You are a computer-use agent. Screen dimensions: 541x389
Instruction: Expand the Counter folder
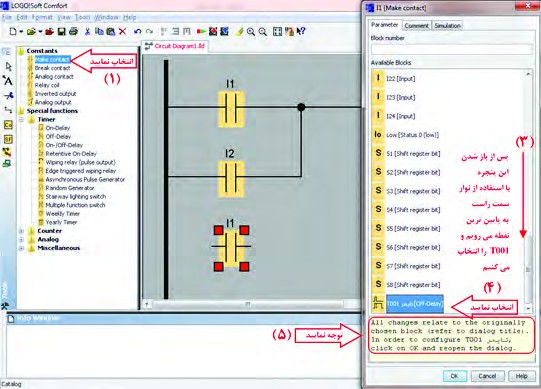[21, 231]
